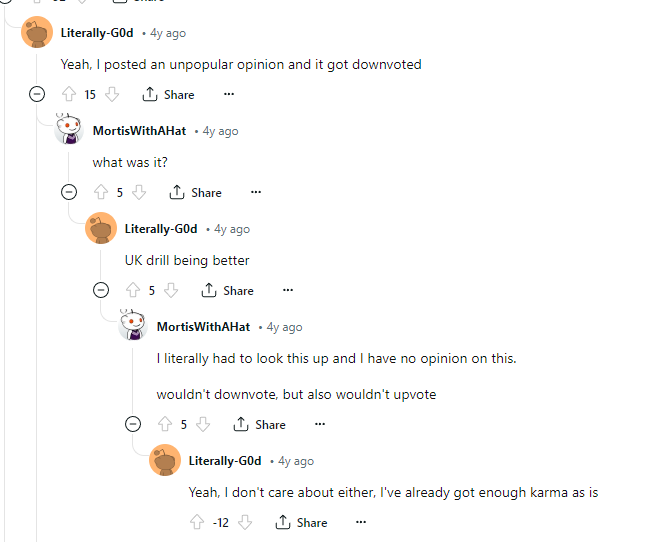The image size is (646, 542).
Task: Open more options for "UK drill" comment
Action: tap(288, 291)
